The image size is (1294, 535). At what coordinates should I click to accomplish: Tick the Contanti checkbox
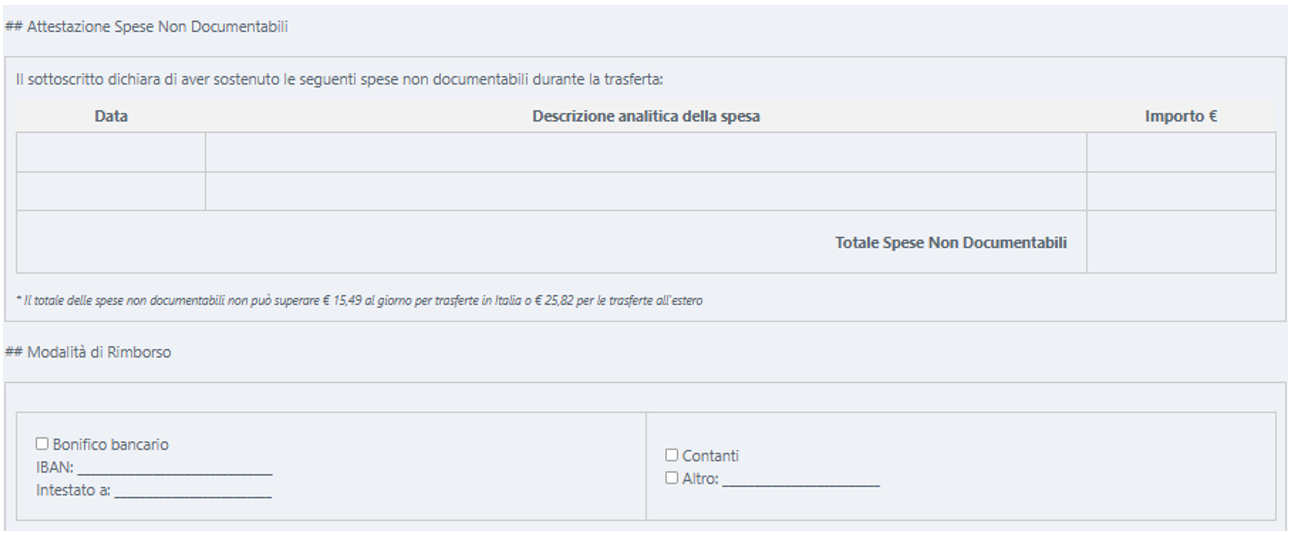(672, 455)
